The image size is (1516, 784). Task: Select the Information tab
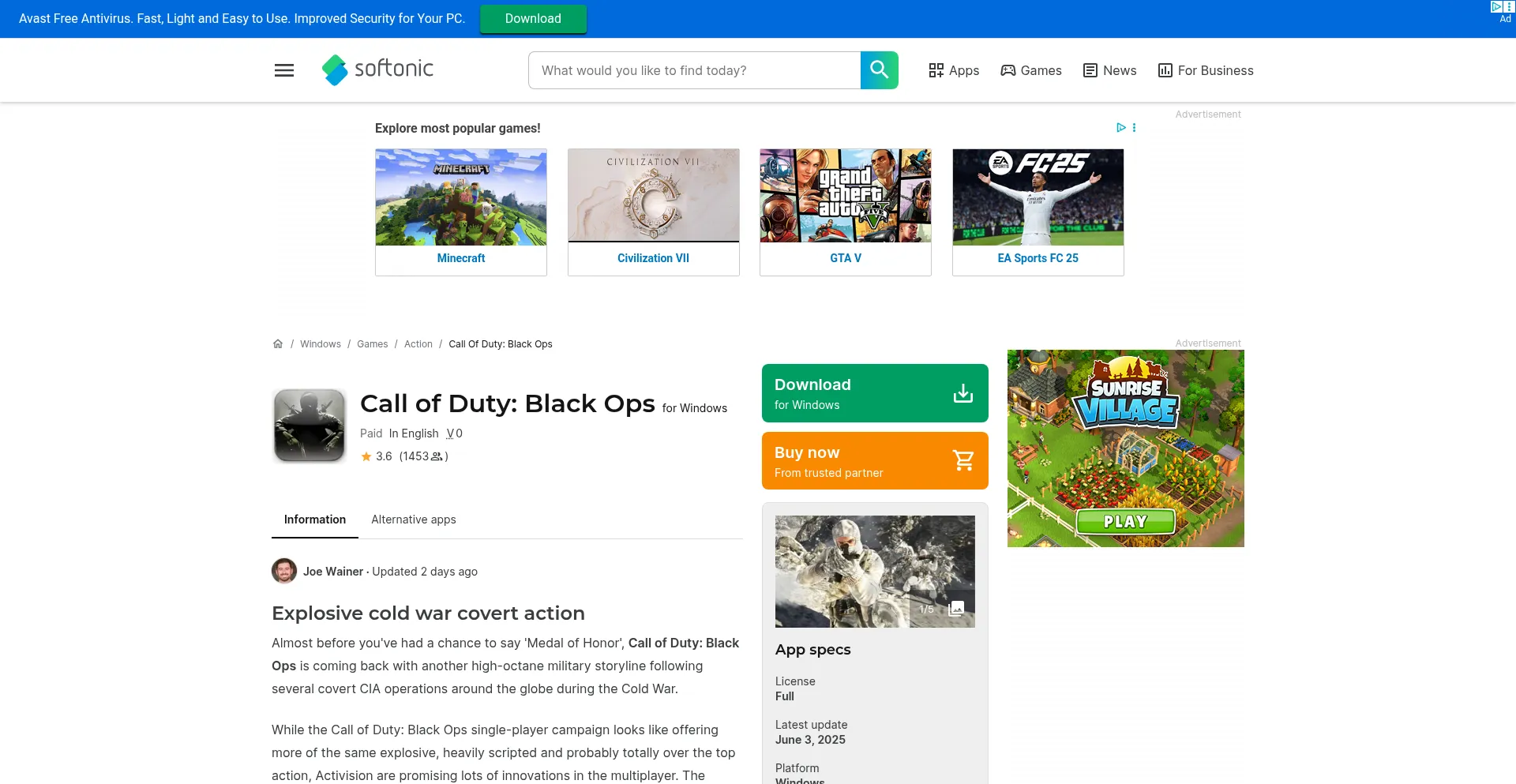click(x=315, y=520)
